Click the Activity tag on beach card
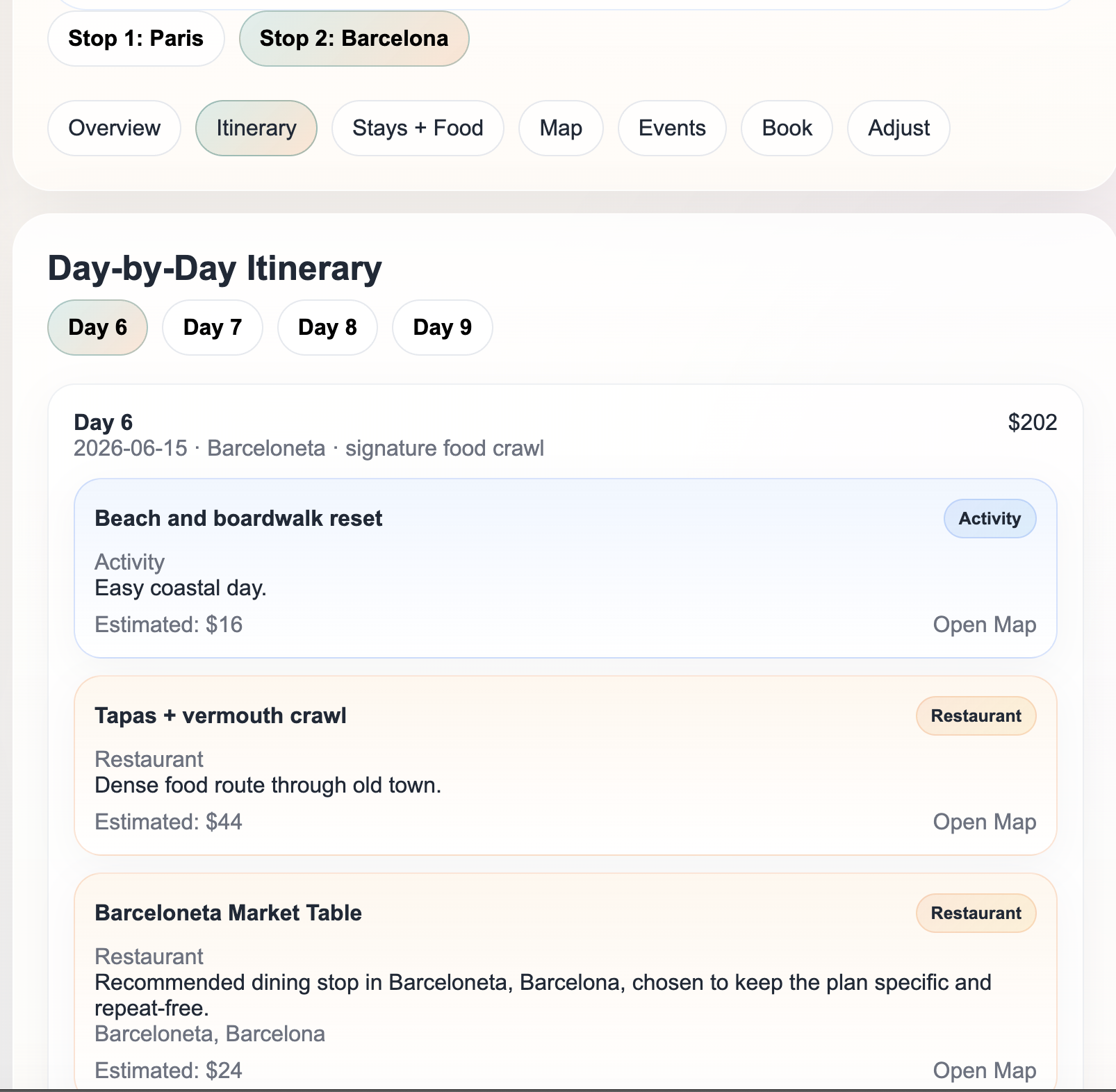Viewport: 1116px width, 1092px height. point(990,518)
